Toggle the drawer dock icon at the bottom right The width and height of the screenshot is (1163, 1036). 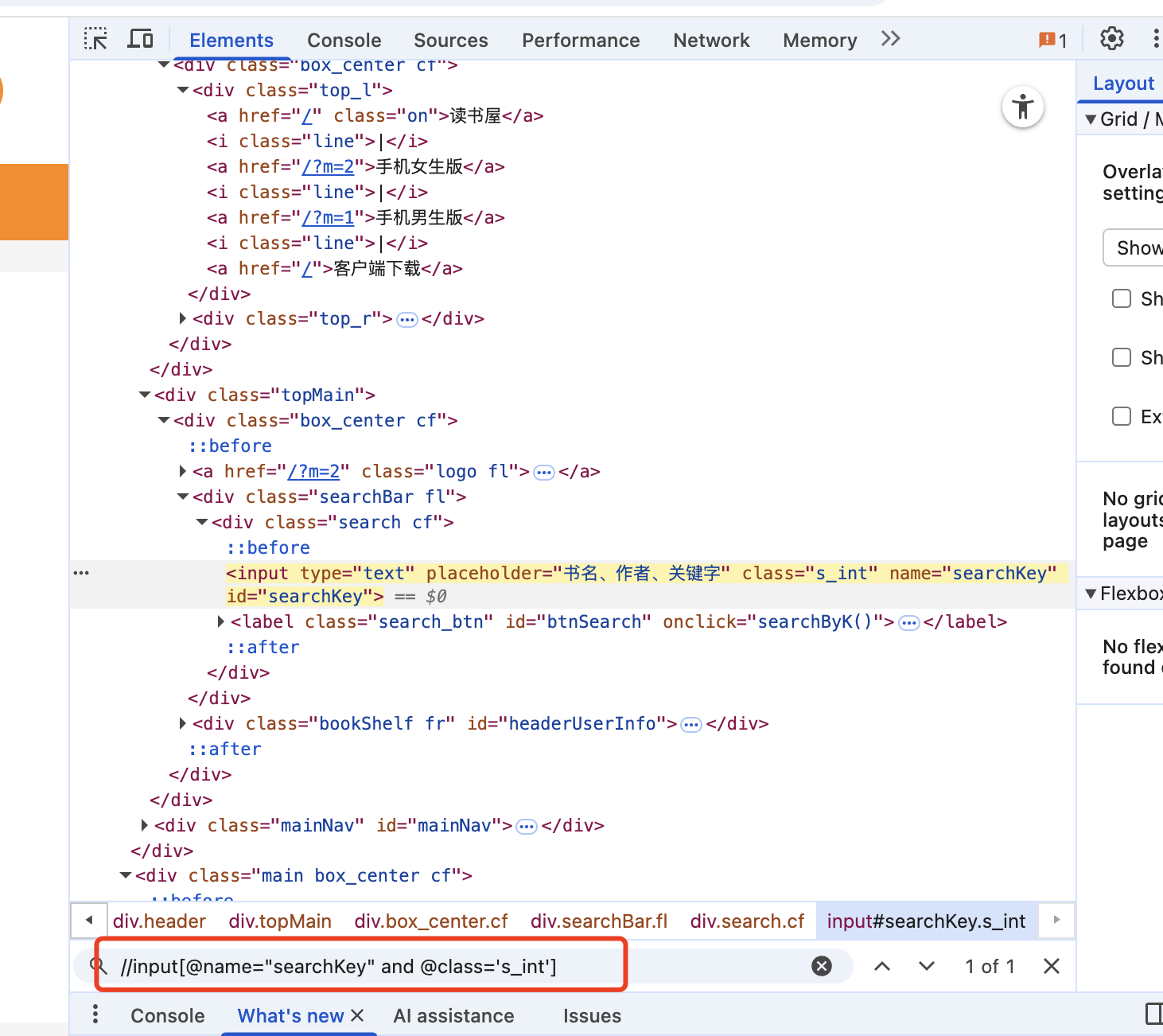1153,1014
